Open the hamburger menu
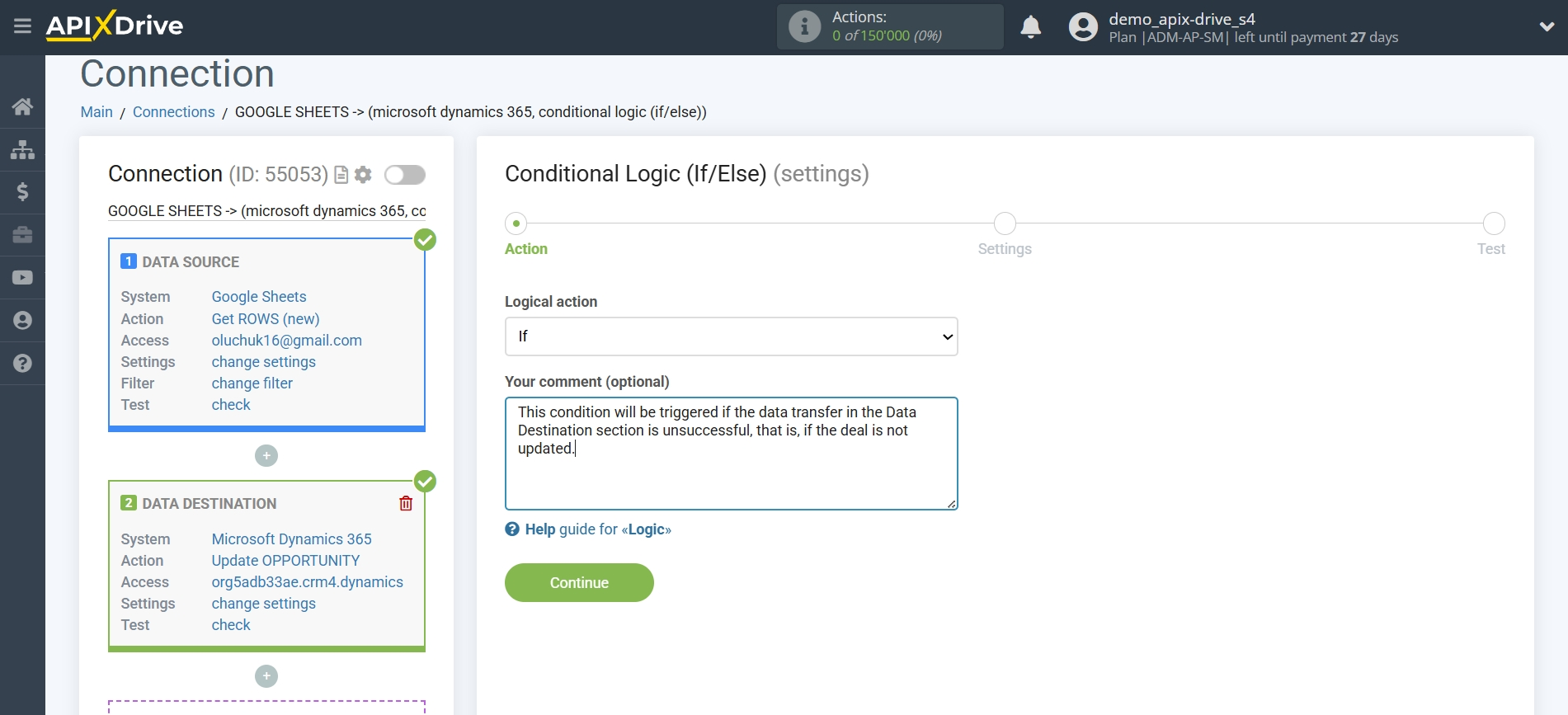This screenshot has width=1568, height=715. (22, 26)
